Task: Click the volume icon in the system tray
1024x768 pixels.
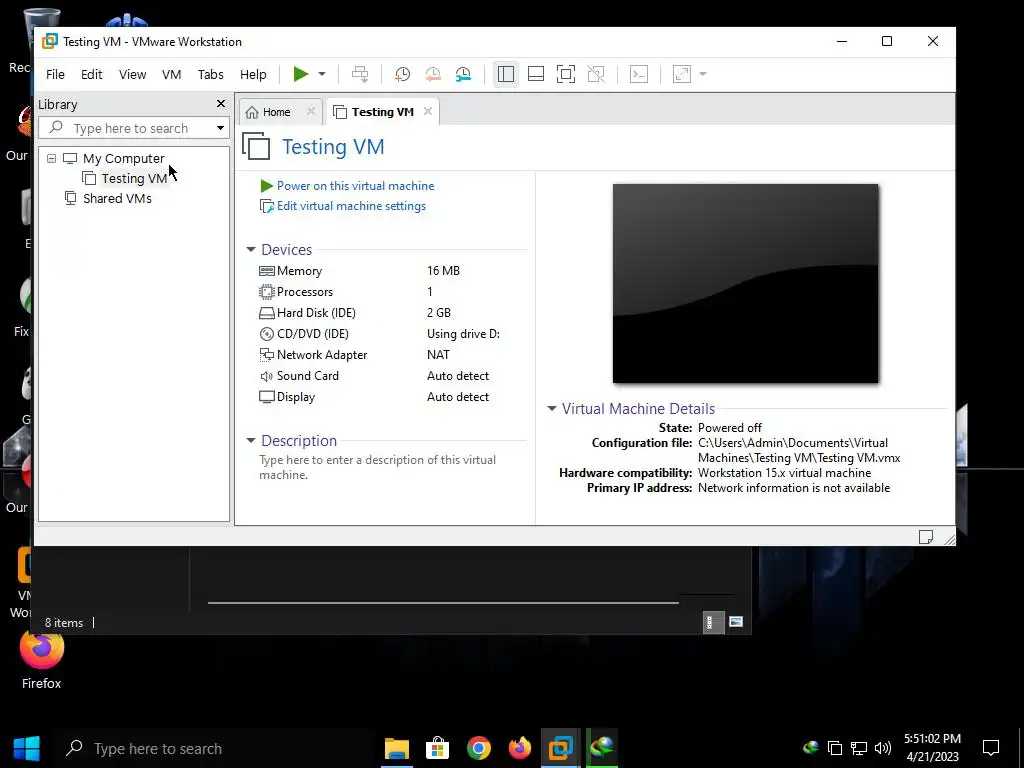Action: coord(883,748)
